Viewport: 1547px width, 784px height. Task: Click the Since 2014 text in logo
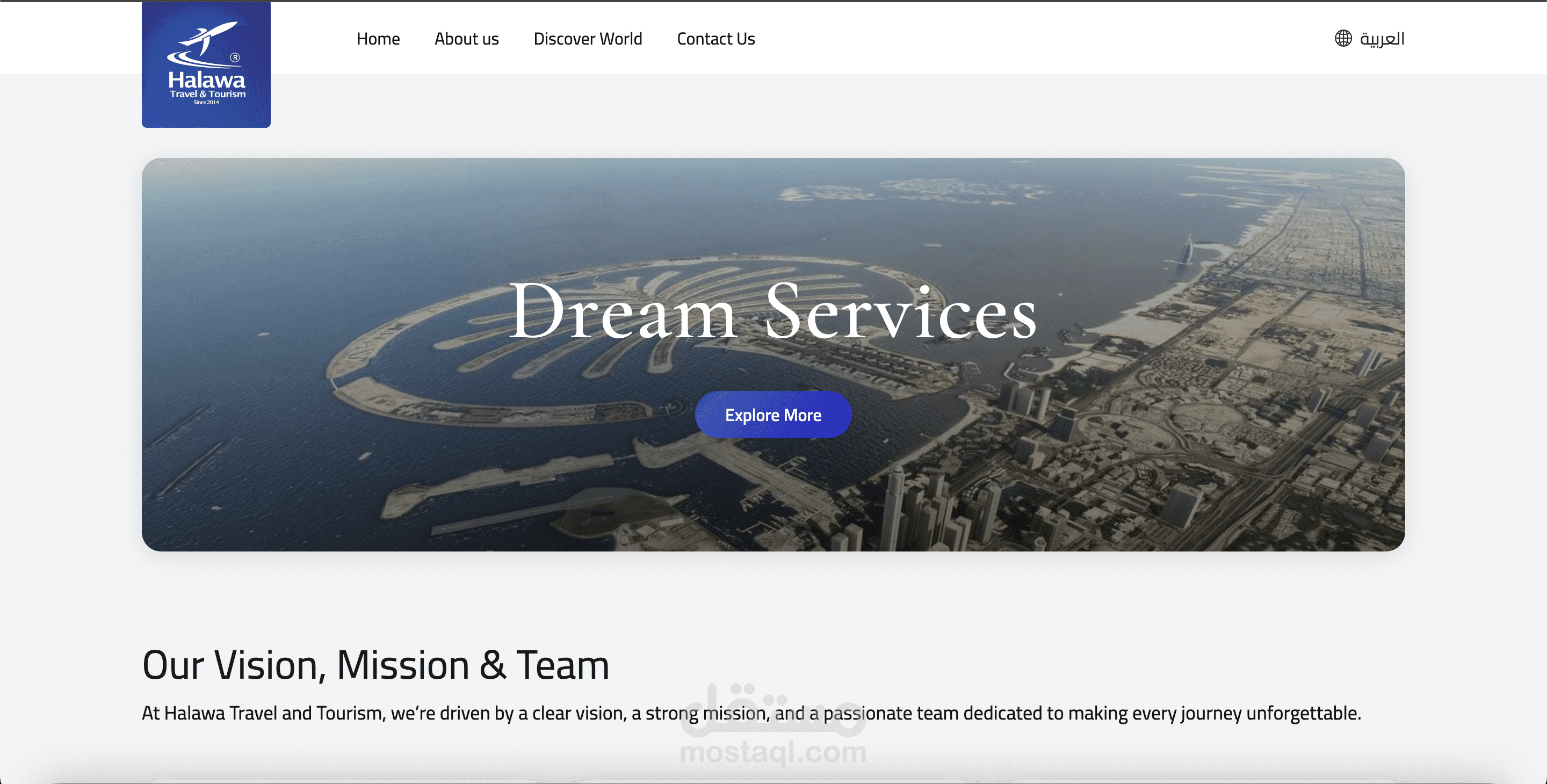(206, 103)
